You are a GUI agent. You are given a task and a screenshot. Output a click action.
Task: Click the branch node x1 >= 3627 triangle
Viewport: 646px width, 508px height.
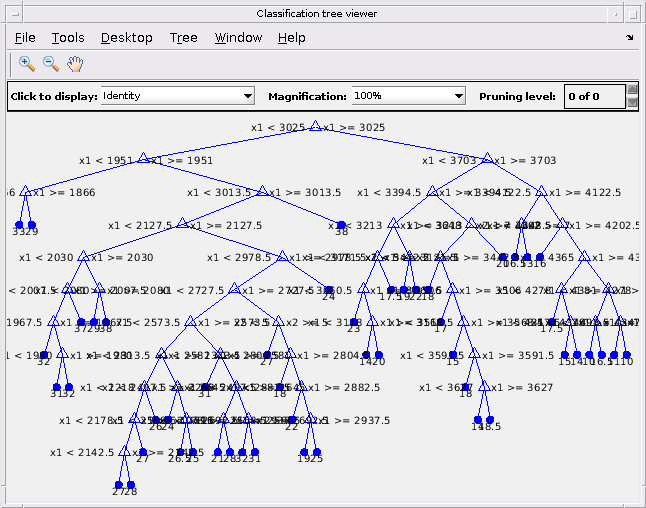(x=484, y=386)
